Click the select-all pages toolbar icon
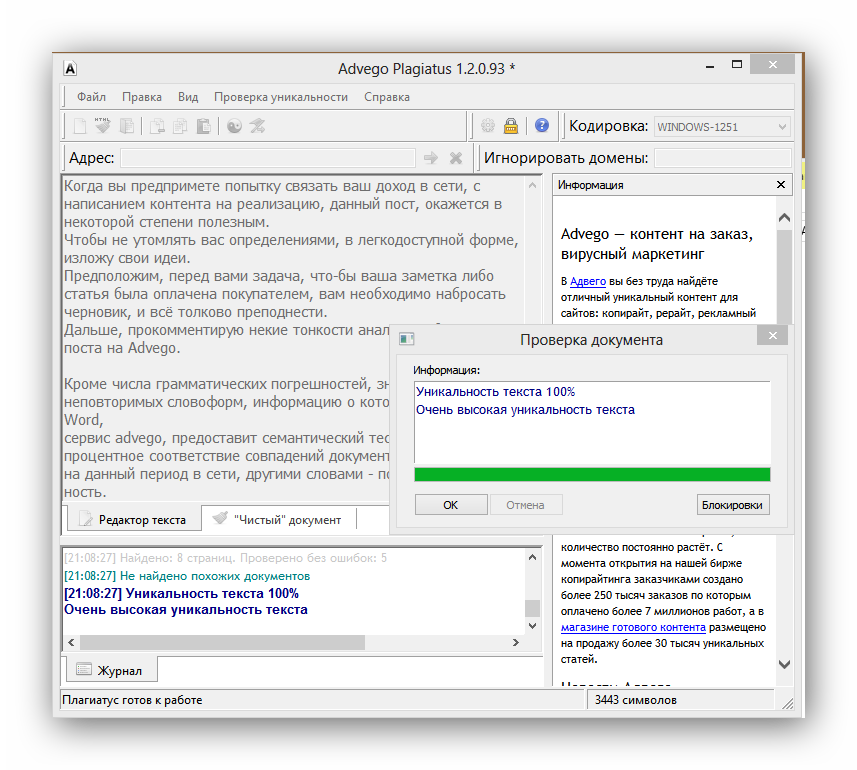The image size is (857, 770). tap(127, 126)
